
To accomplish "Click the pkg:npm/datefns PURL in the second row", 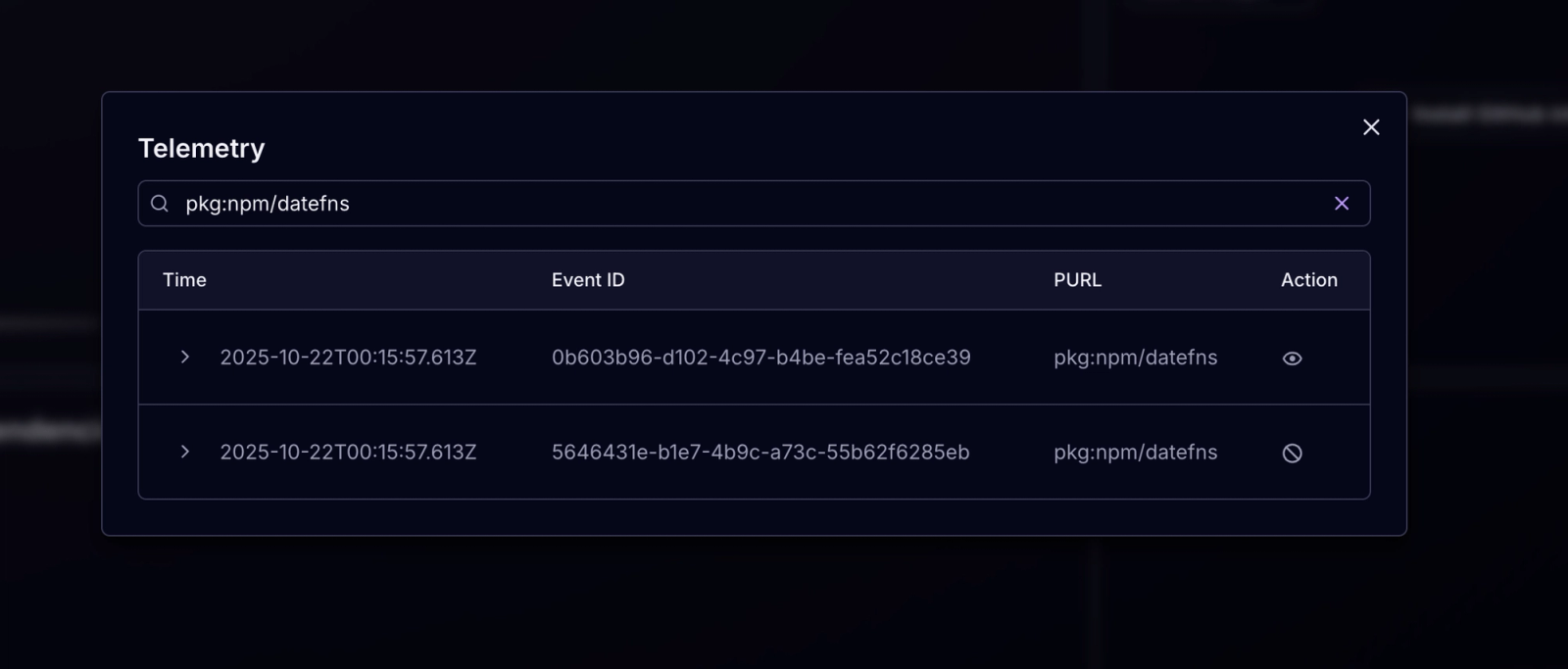I will 1135,453.
